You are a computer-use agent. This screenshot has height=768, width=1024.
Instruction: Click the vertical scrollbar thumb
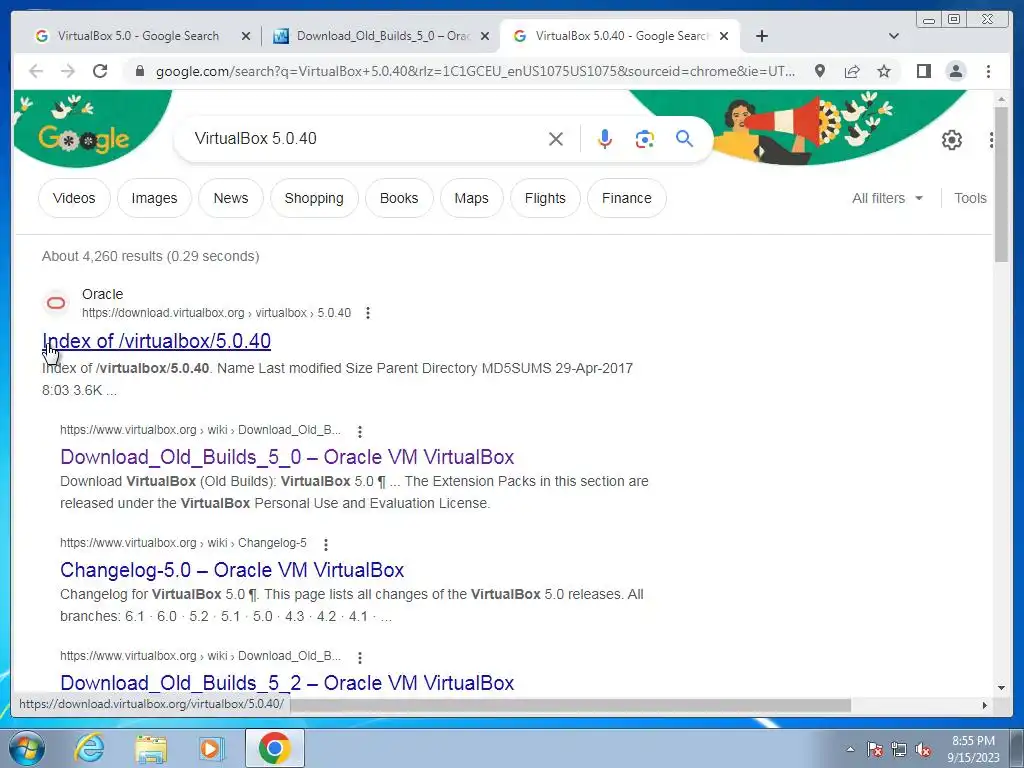1001,183
